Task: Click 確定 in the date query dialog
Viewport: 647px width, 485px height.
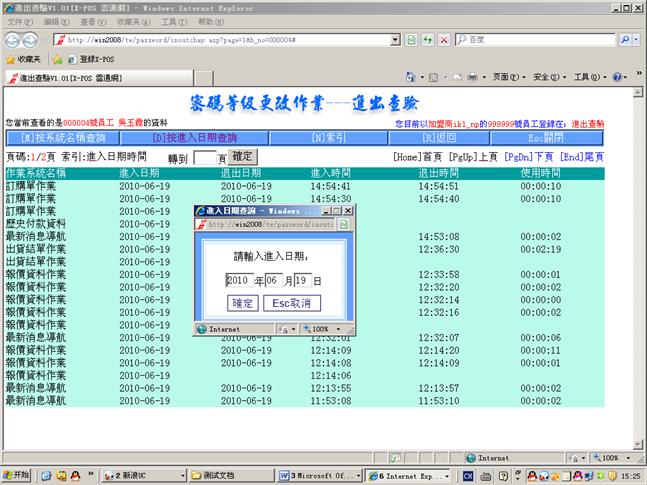Action: (x=243, y=303)
